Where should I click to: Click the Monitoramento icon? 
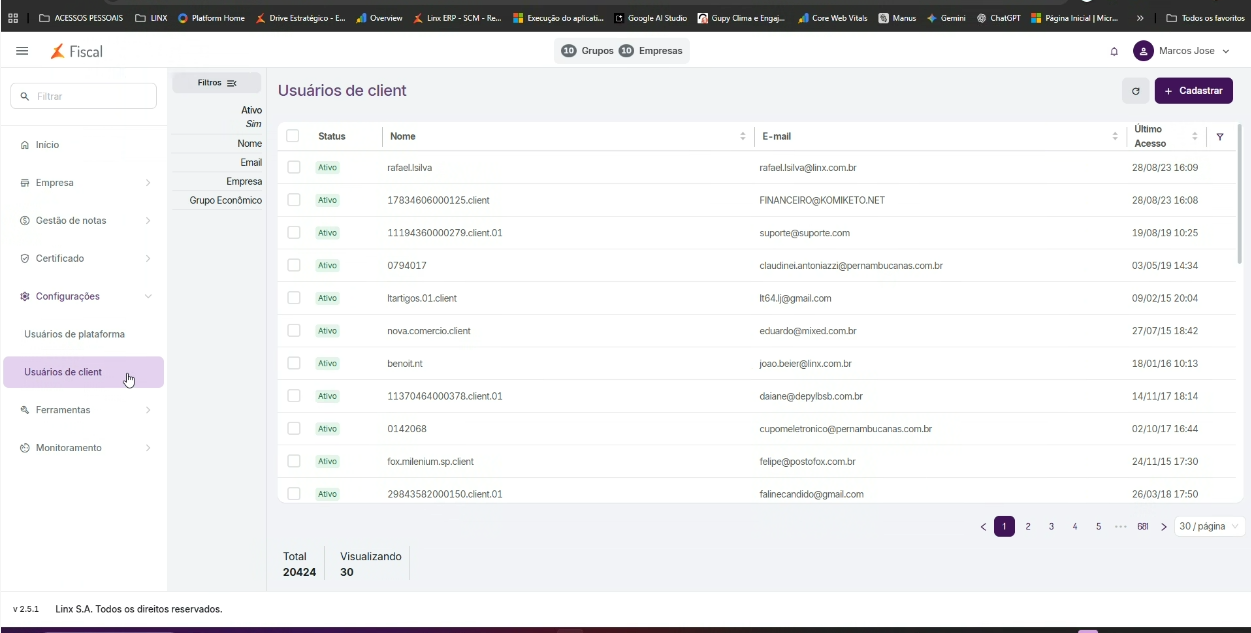pyautogui.click(x=25, y=448)
